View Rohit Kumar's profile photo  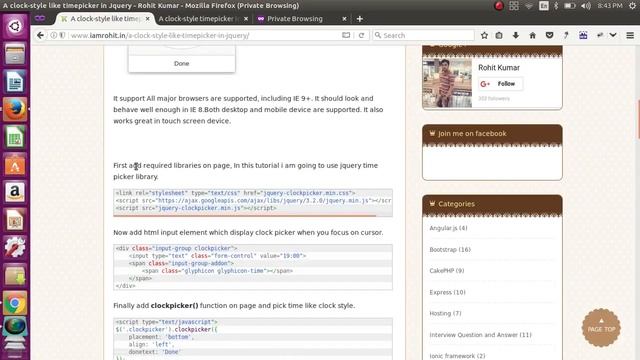pos(447,83)
